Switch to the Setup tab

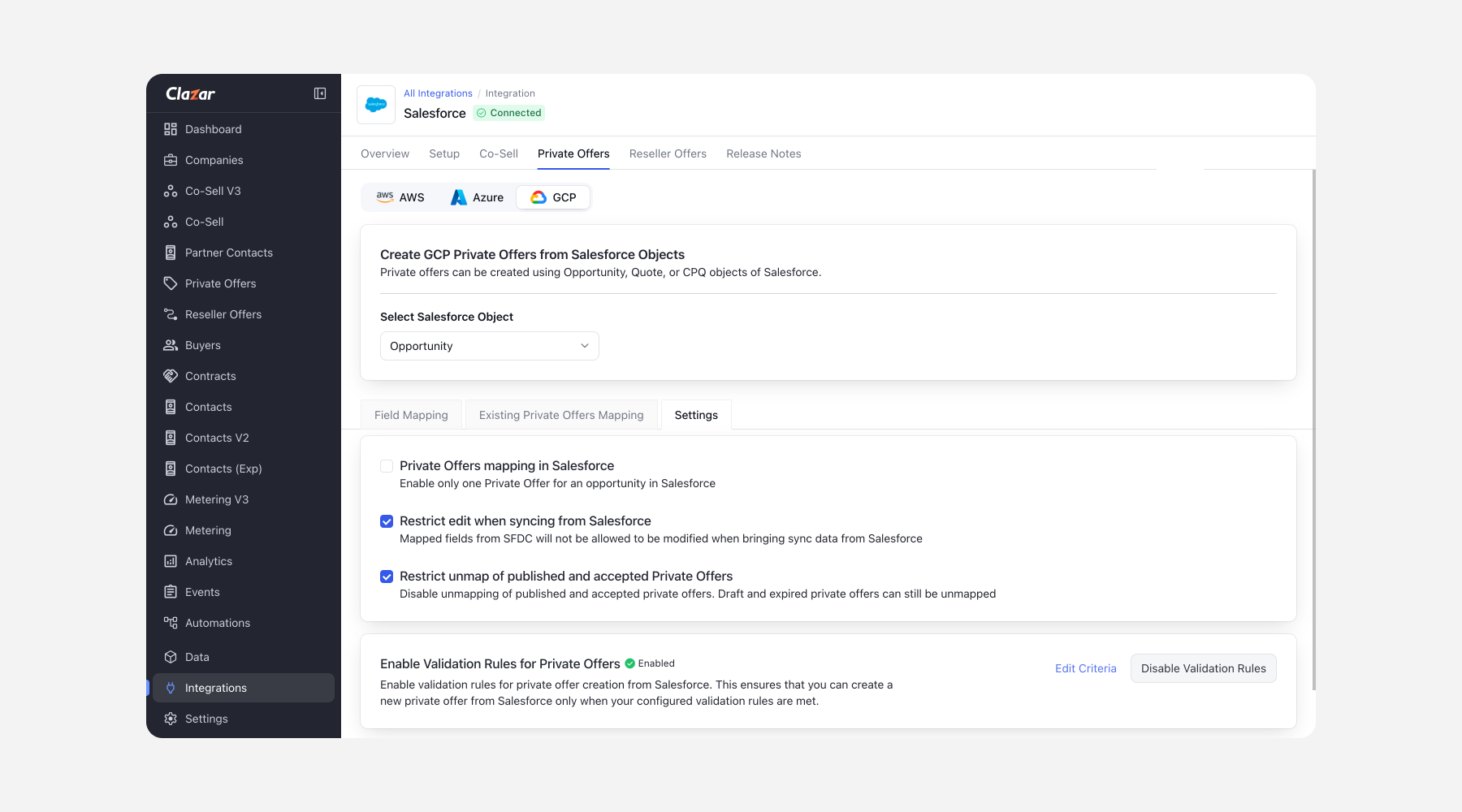pyautogui.click(x=444, y=153)
